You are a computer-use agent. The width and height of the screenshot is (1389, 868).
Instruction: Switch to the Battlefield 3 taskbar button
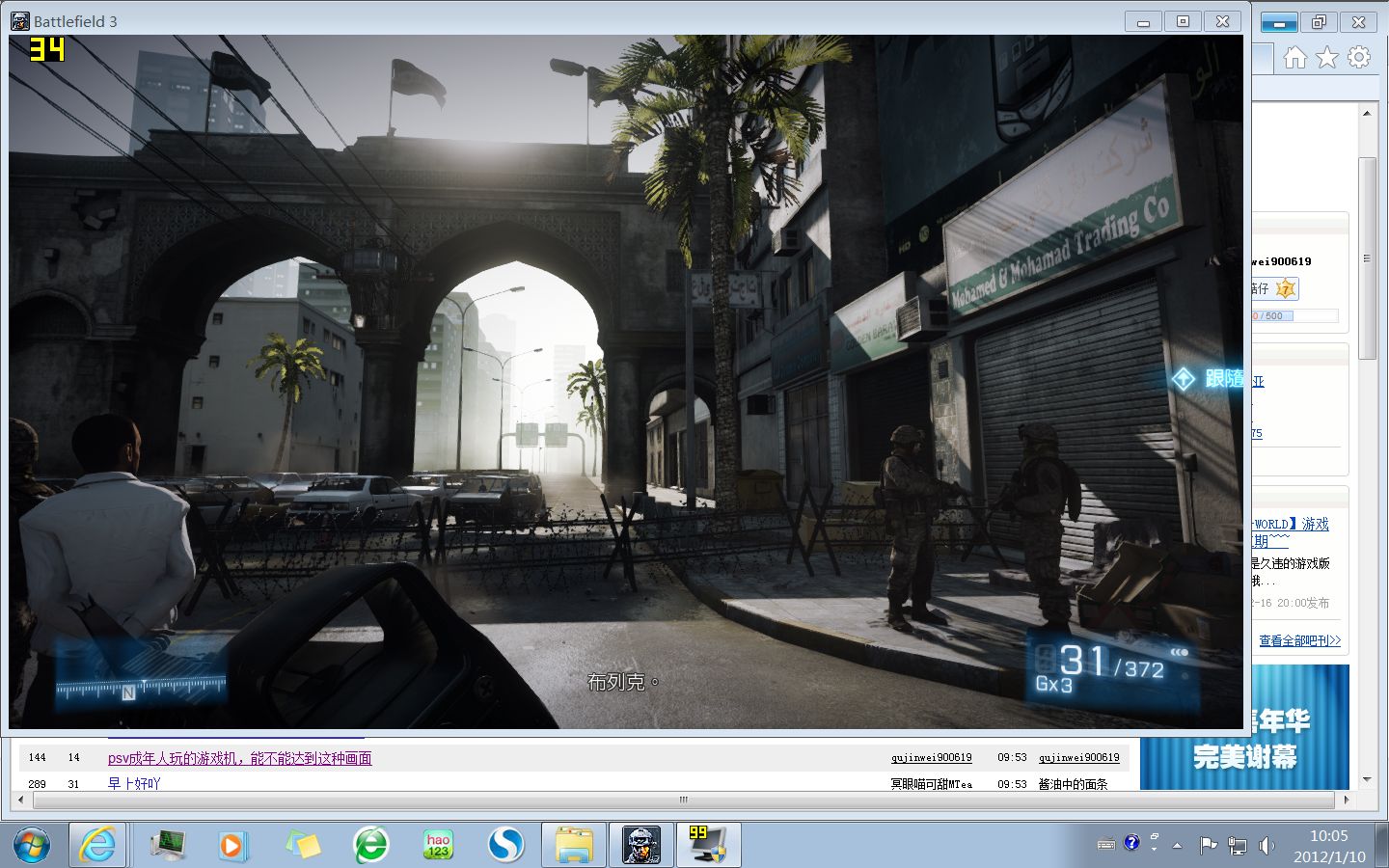click(641, 846)
